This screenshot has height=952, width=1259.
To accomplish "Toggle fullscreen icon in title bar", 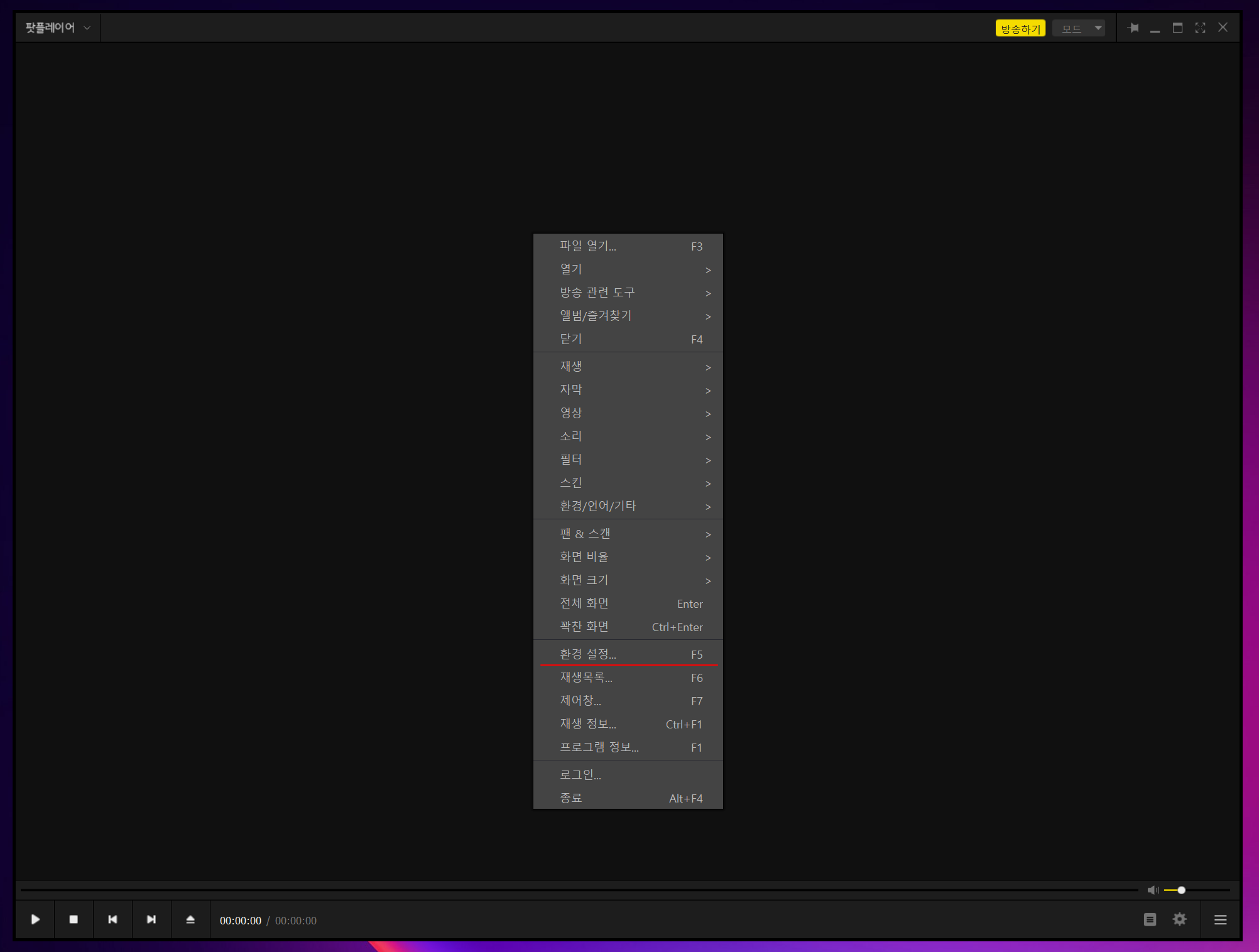I will tap(1200, 28).
